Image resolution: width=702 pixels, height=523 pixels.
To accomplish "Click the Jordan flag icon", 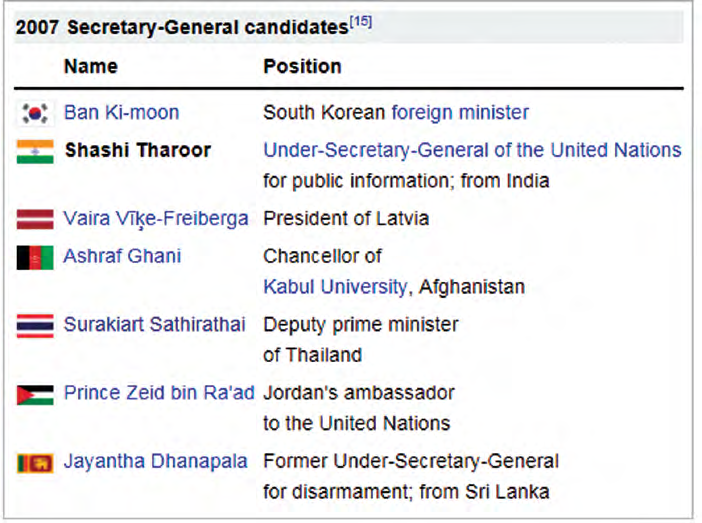I will pyautogui.click(x=34, y=394).
